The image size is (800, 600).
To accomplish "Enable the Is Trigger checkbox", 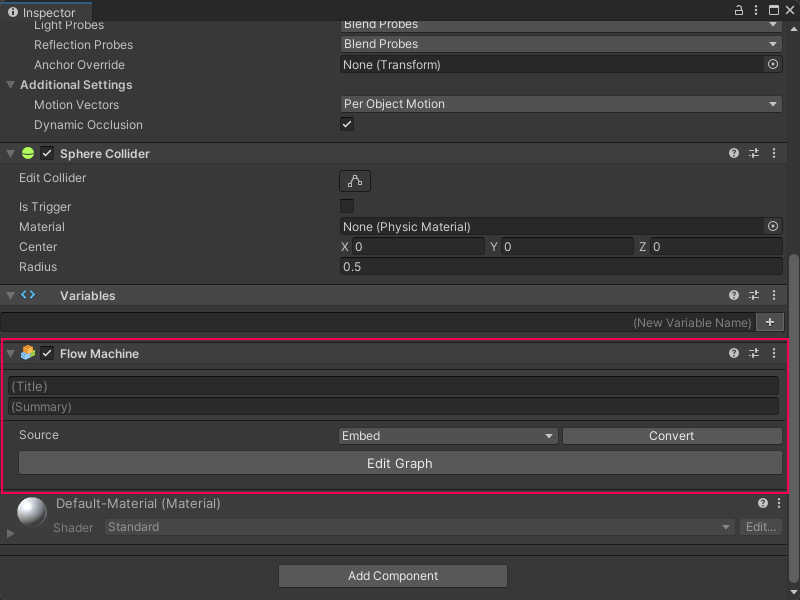I will [x=347, y=206].
